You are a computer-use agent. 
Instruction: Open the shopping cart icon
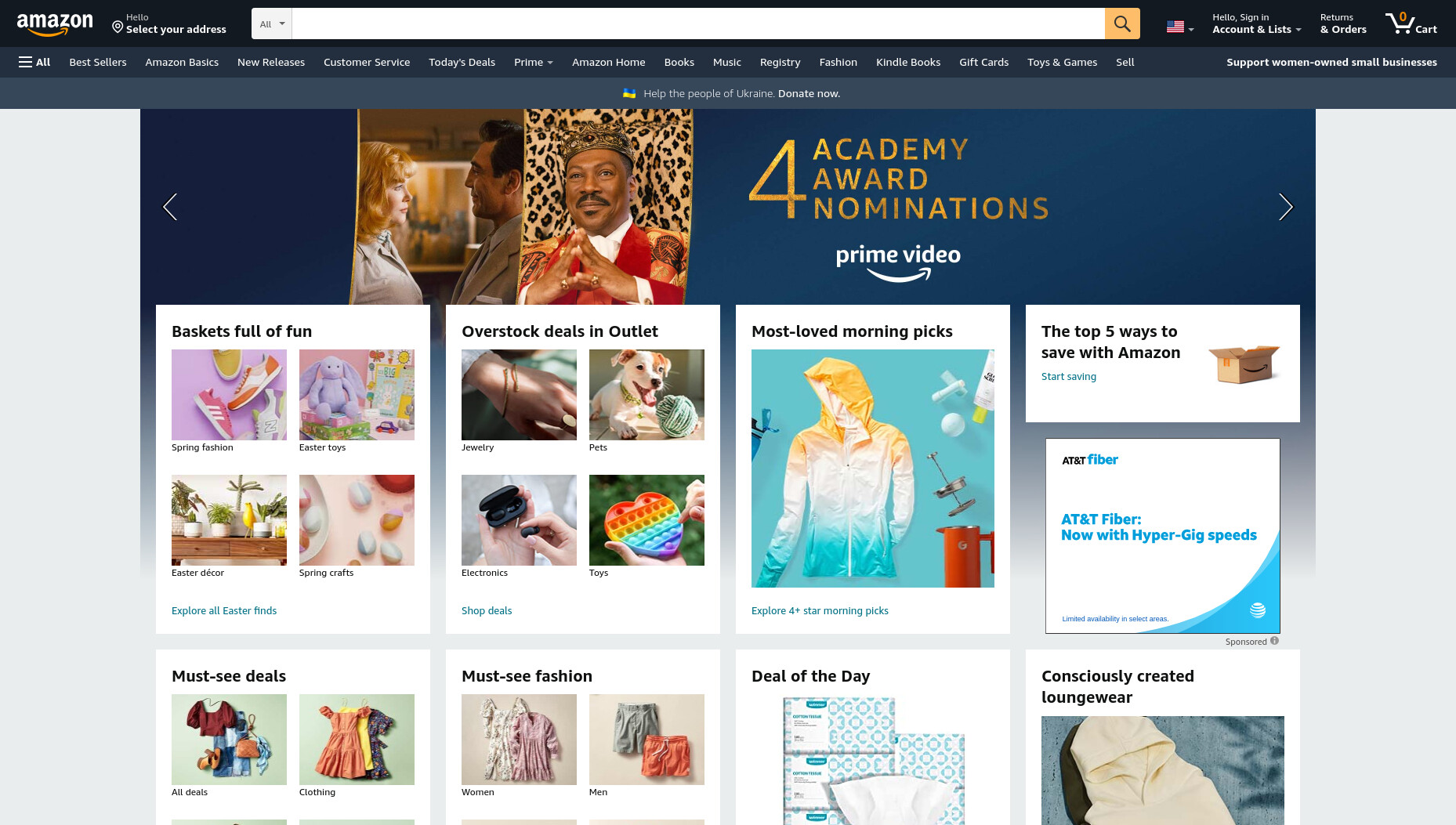coord(1411,24)
